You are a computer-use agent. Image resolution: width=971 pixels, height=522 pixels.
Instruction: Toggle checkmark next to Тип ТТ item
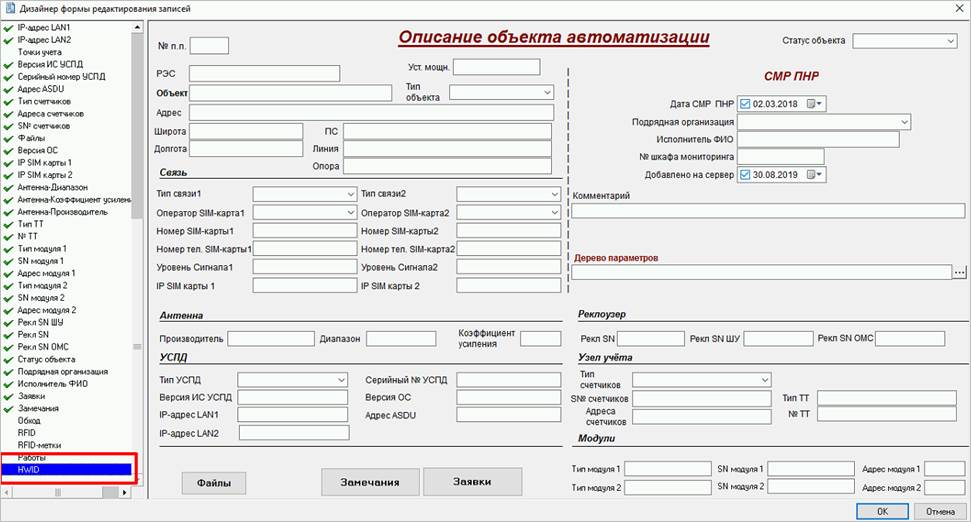click(x=8, y=224)
